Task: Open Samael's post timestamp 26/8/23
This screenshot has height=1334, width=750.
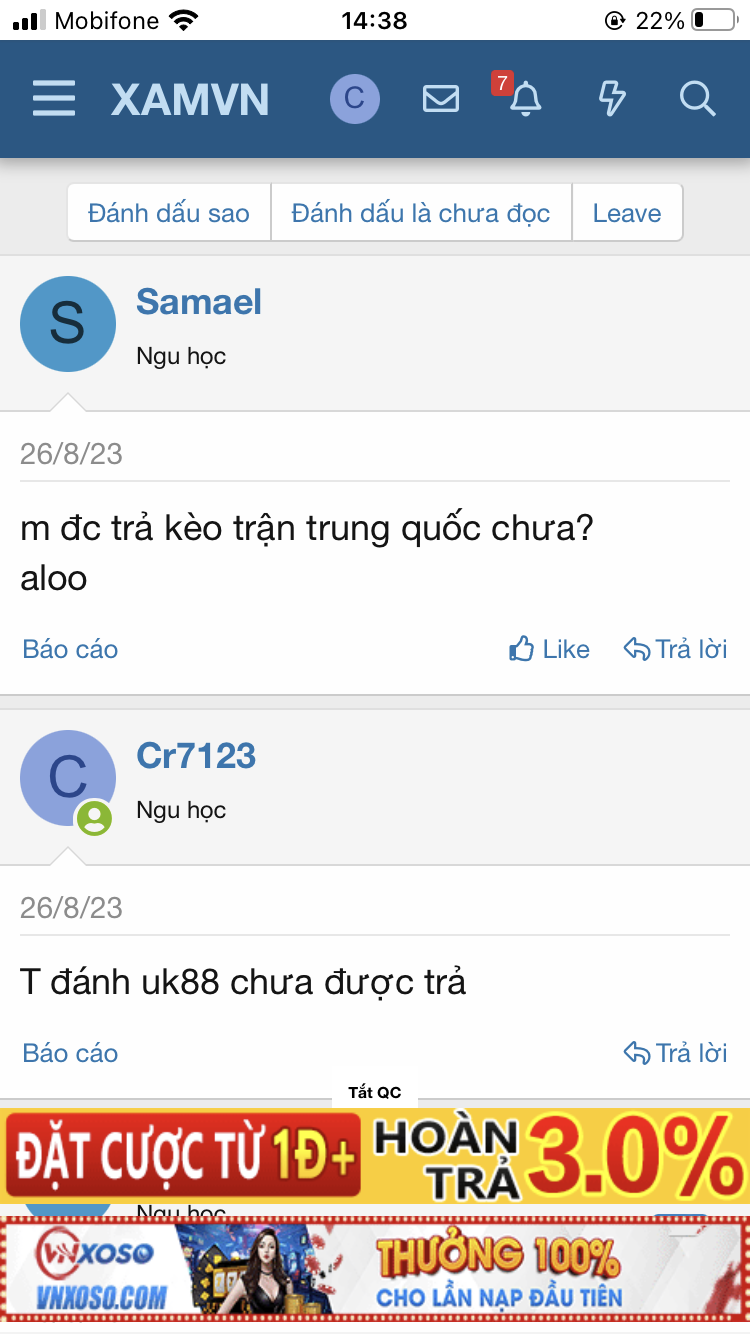Action: click(x=70, y=453)
